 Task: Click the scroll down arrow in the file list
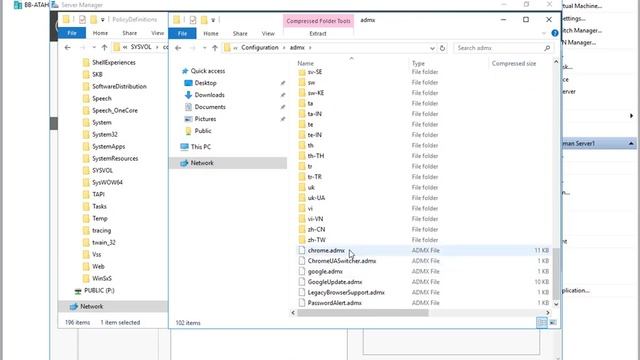click(556, 304)
